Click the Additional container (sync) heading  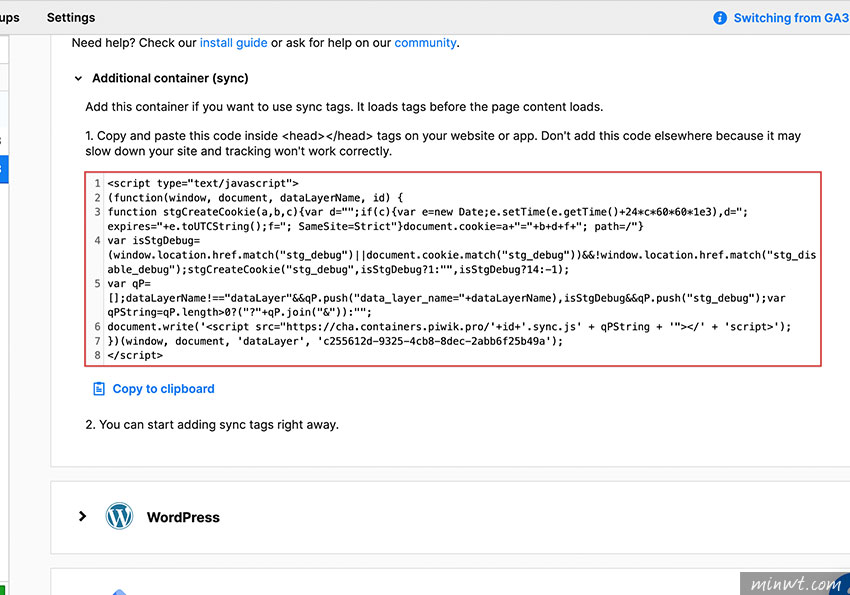170,78
